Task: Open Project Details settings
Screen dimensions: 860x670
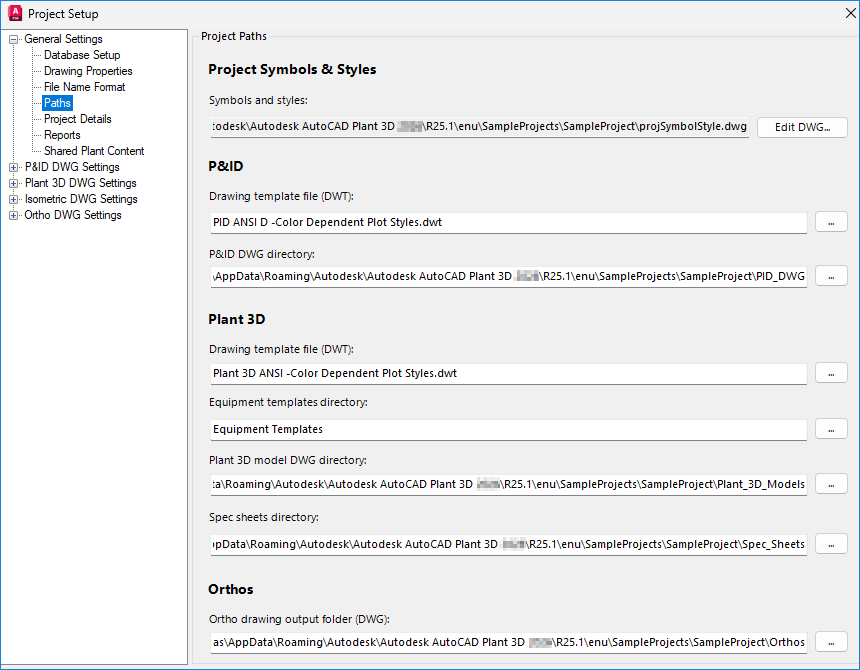Action: [77, 119]
